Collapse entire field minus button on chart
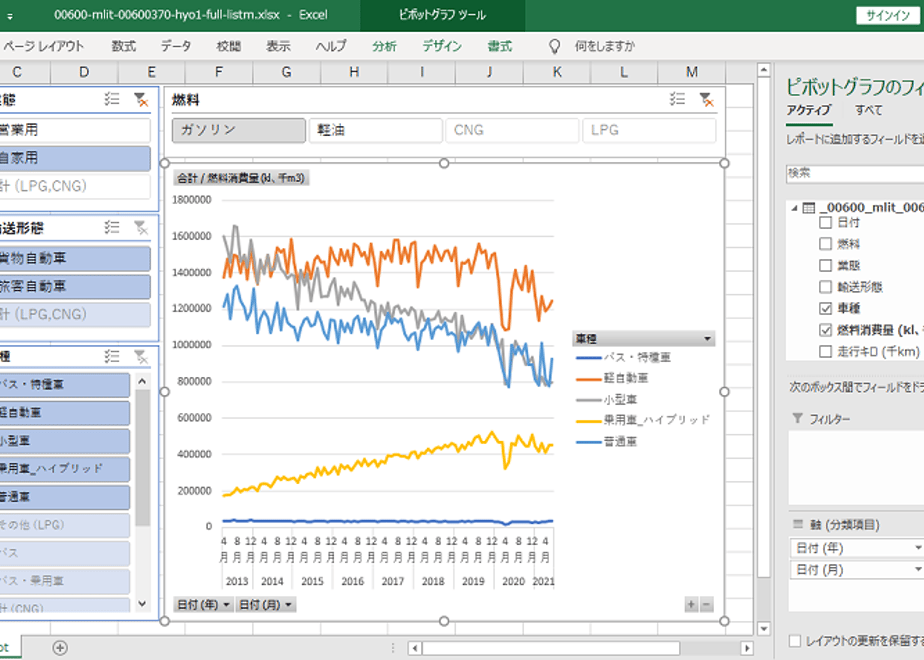This screenshot has height=660, width=924. pos(706,604)
